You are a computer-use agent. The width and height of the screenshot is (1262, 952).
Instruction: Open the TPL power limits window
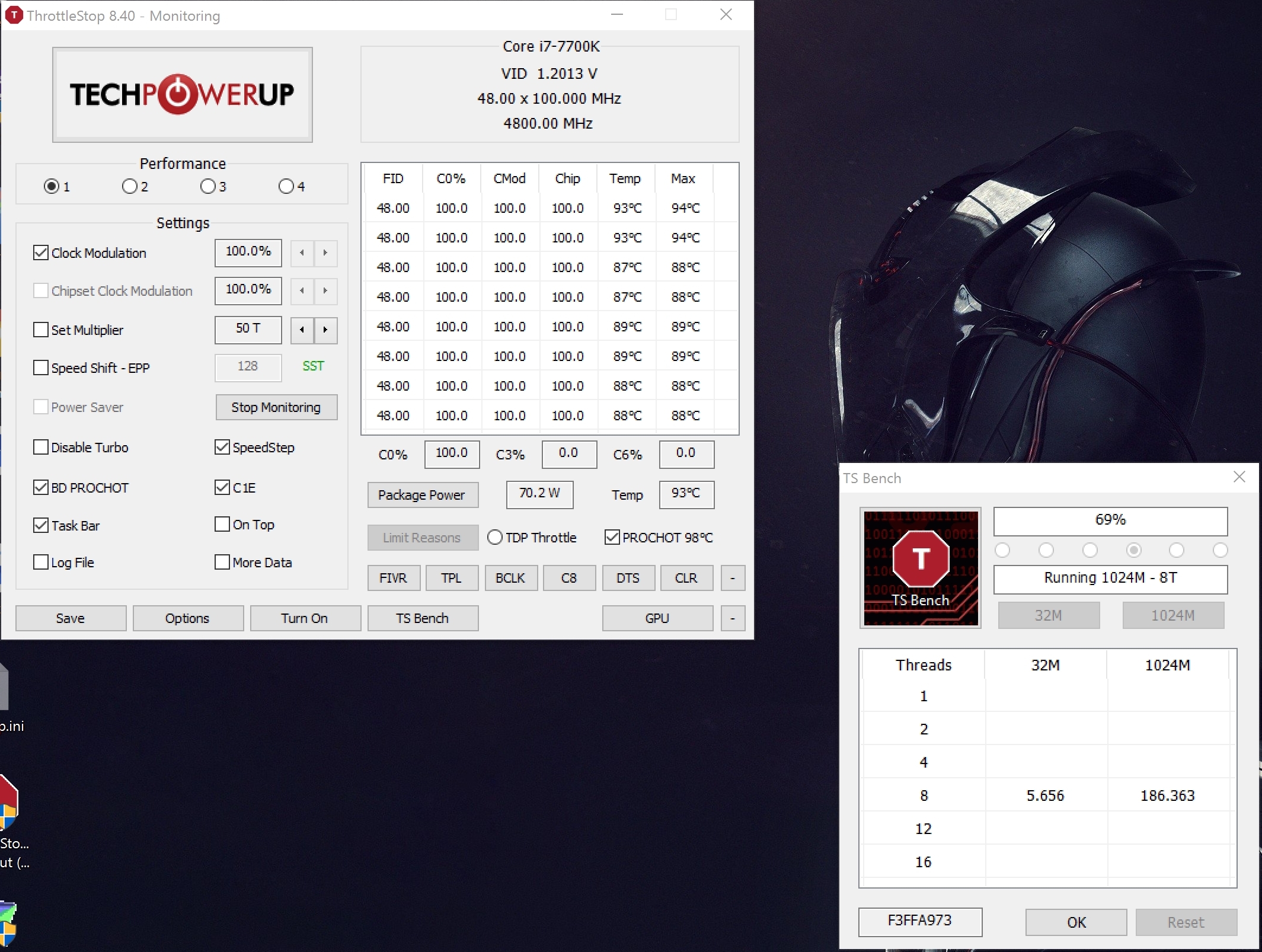coord(452,578)
